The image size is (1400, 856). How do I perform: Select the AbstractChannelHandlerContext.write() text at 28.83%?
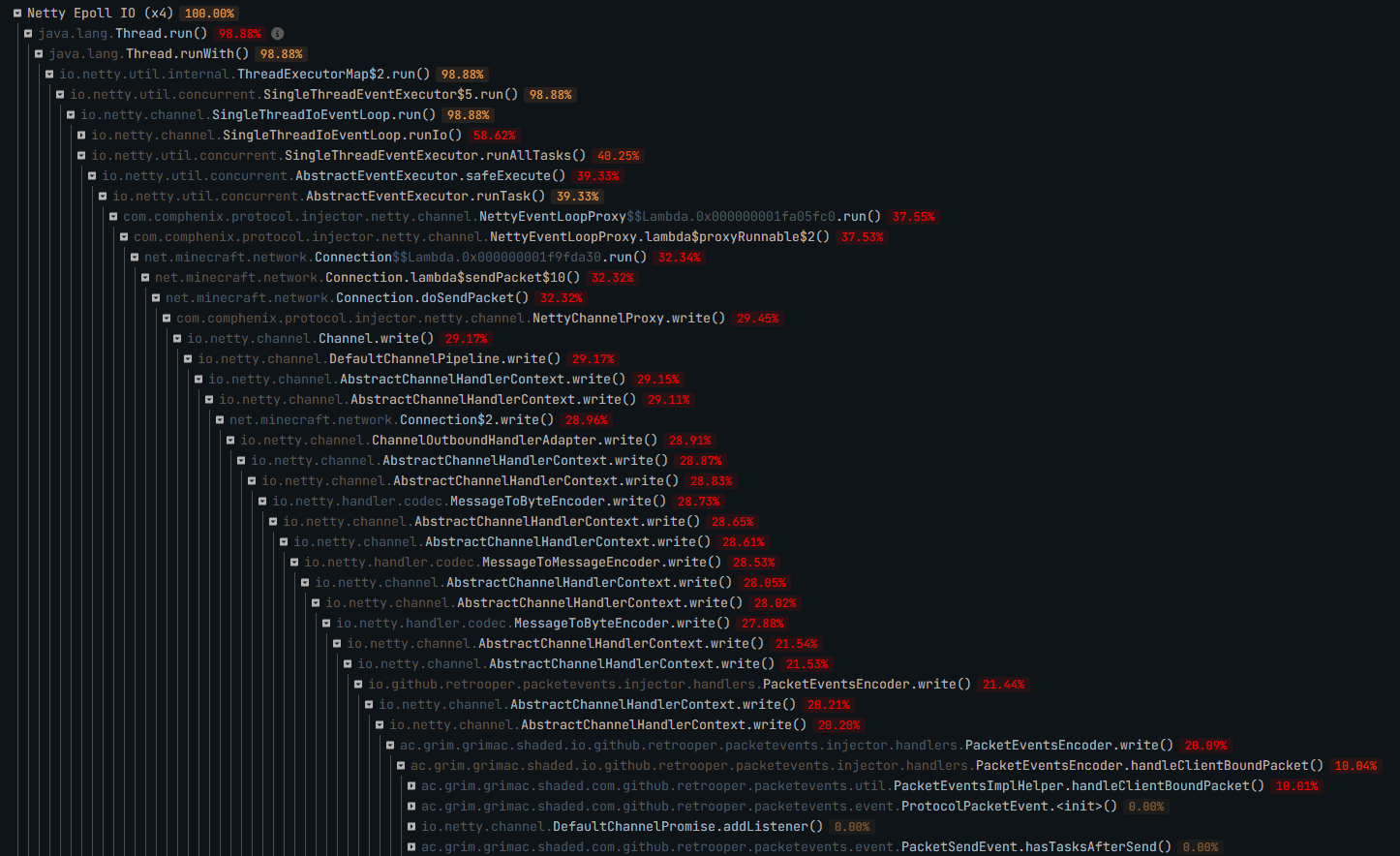tap(535, 481)
